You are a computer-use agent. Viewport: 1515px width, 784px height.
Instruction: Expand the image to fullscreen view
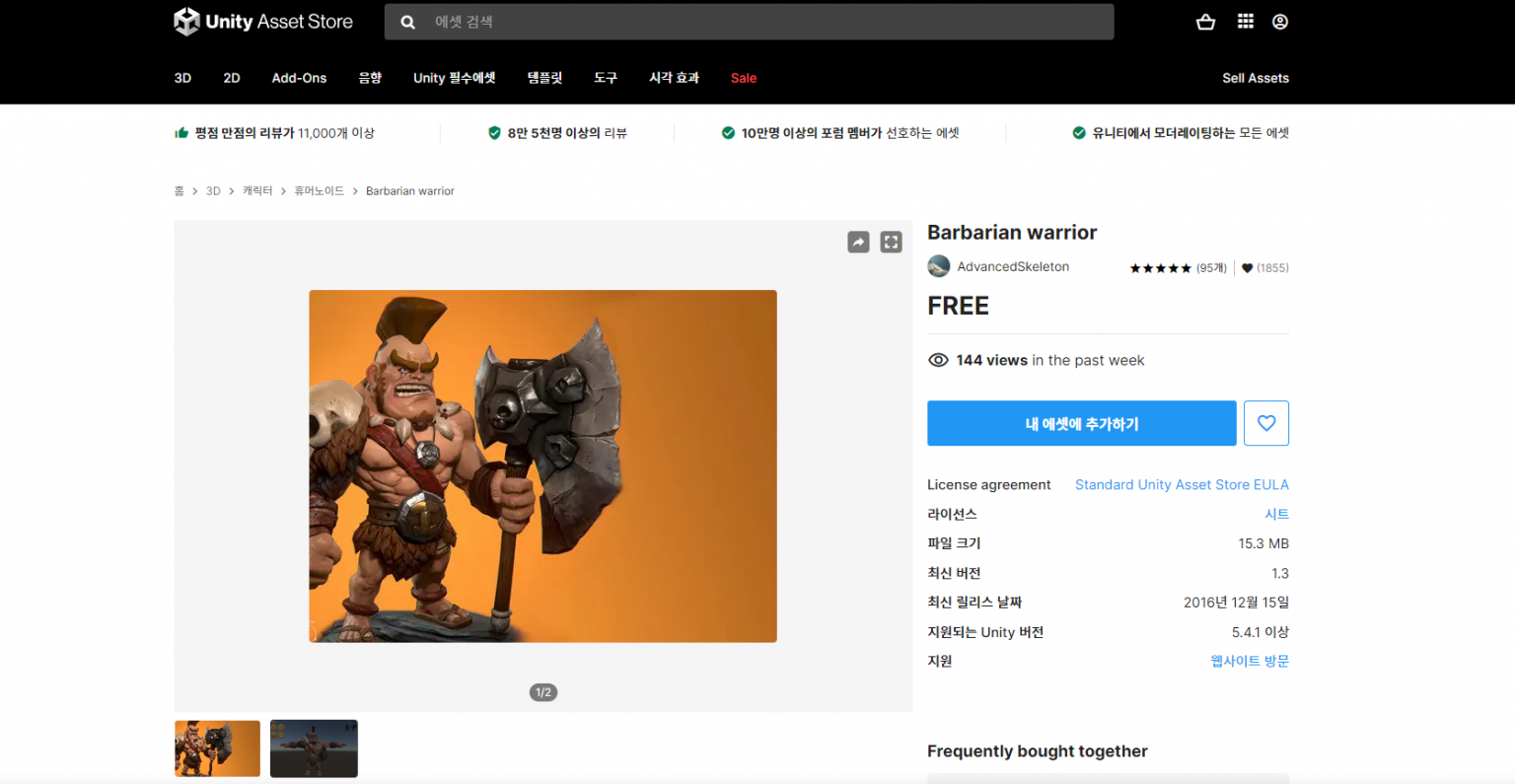891,242
